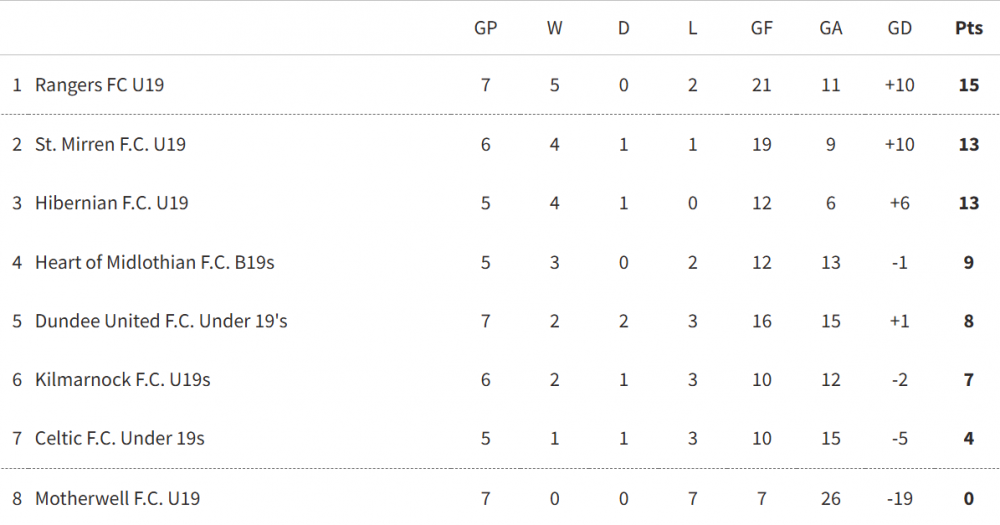Click the D column header
Image resolution: width=1000 pixels, height=525 pixels.
pyautogui.click(x=623, y=28)
